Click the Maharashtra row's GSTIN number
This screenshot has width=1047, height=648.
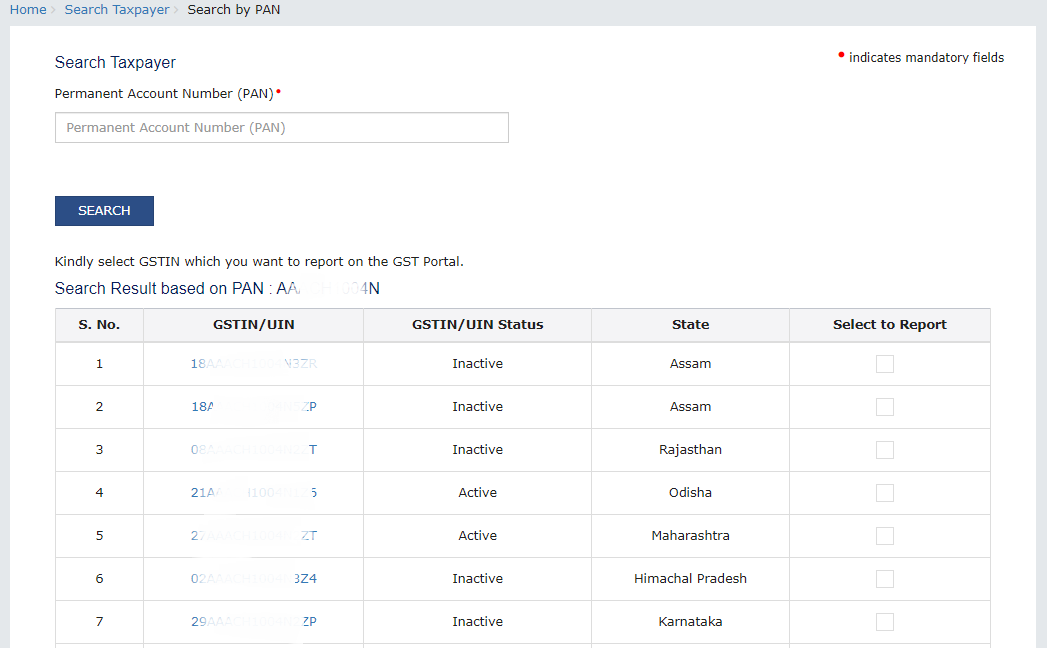[253, 535]
